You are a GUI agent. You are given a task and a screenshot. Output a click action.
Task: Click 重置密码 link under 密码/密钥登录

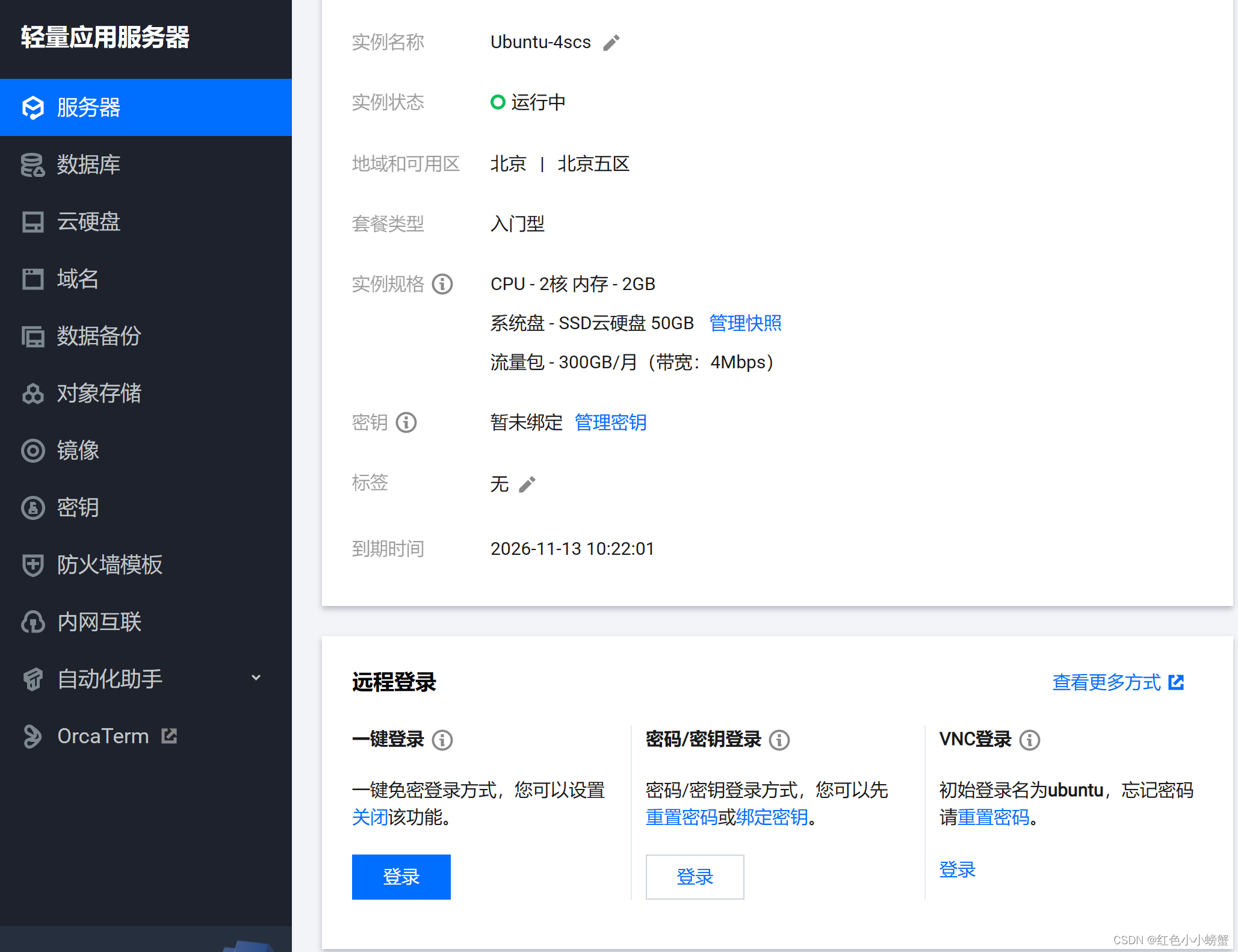pyautogui.click(x=681, y=817)
